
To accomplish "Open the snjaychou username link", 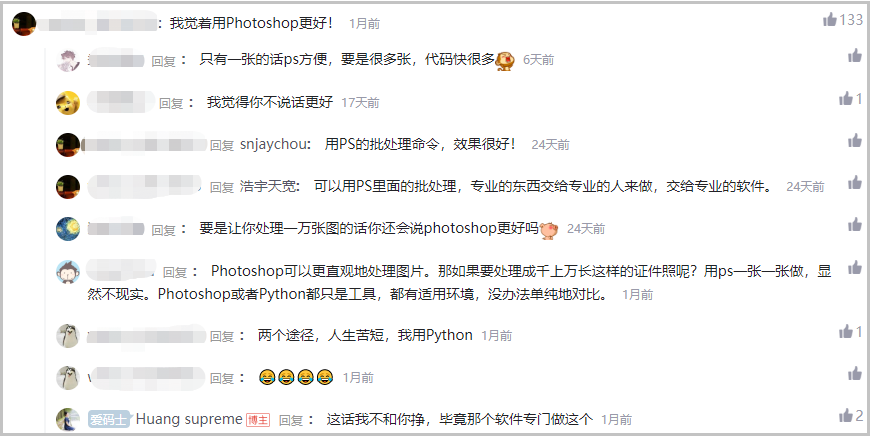I will pos(273,145).
